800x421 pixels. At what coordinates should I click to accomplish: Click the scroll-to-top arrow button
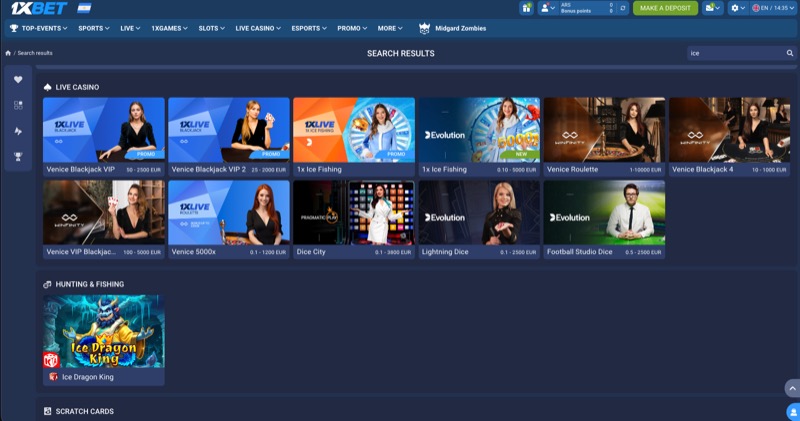pos(792,388)
